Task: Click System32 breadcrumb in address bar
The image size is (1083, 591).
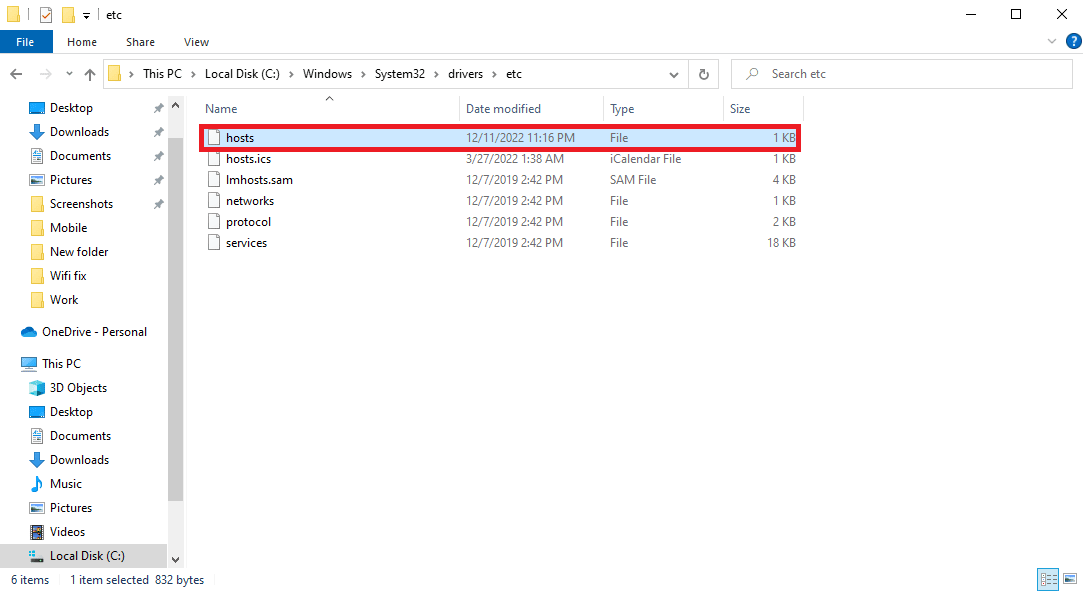Action: 400,74
